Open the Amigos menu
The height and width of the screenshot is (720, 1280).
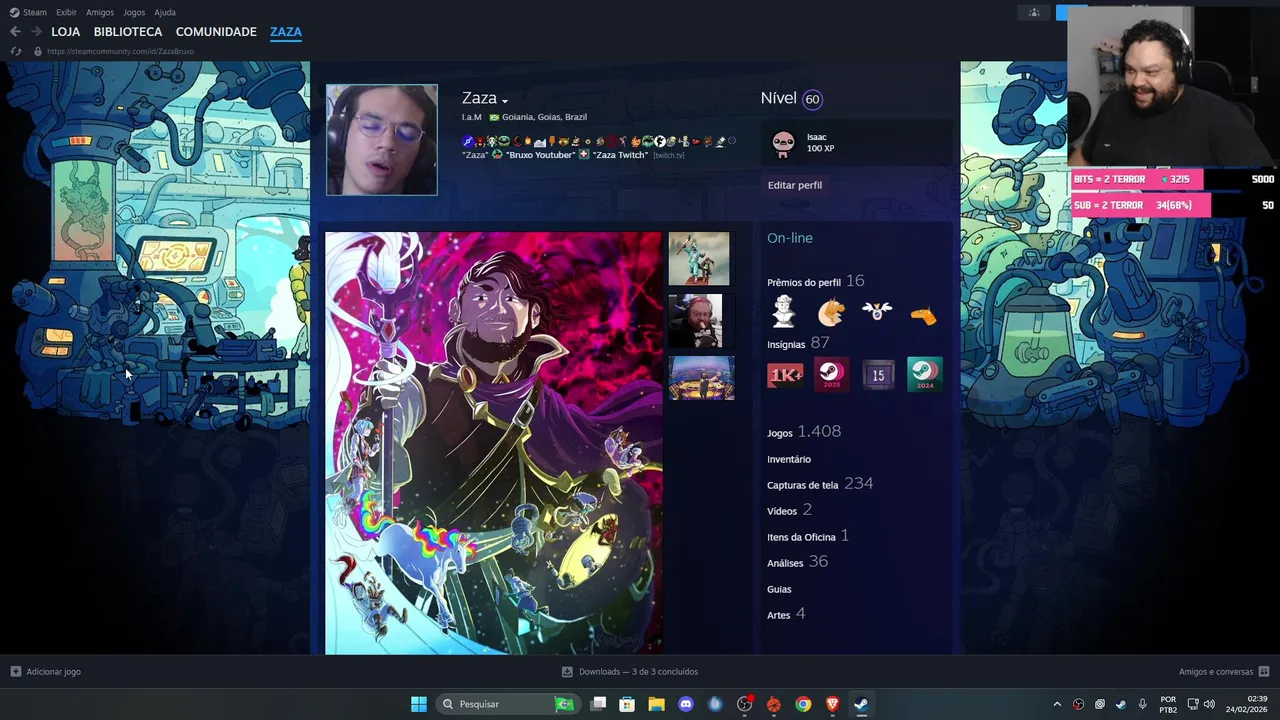click(x=100, y=12)
